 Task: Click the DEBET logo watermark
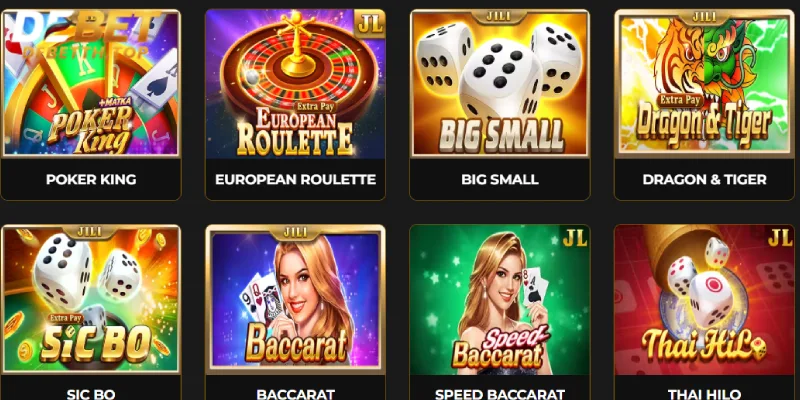86,34
